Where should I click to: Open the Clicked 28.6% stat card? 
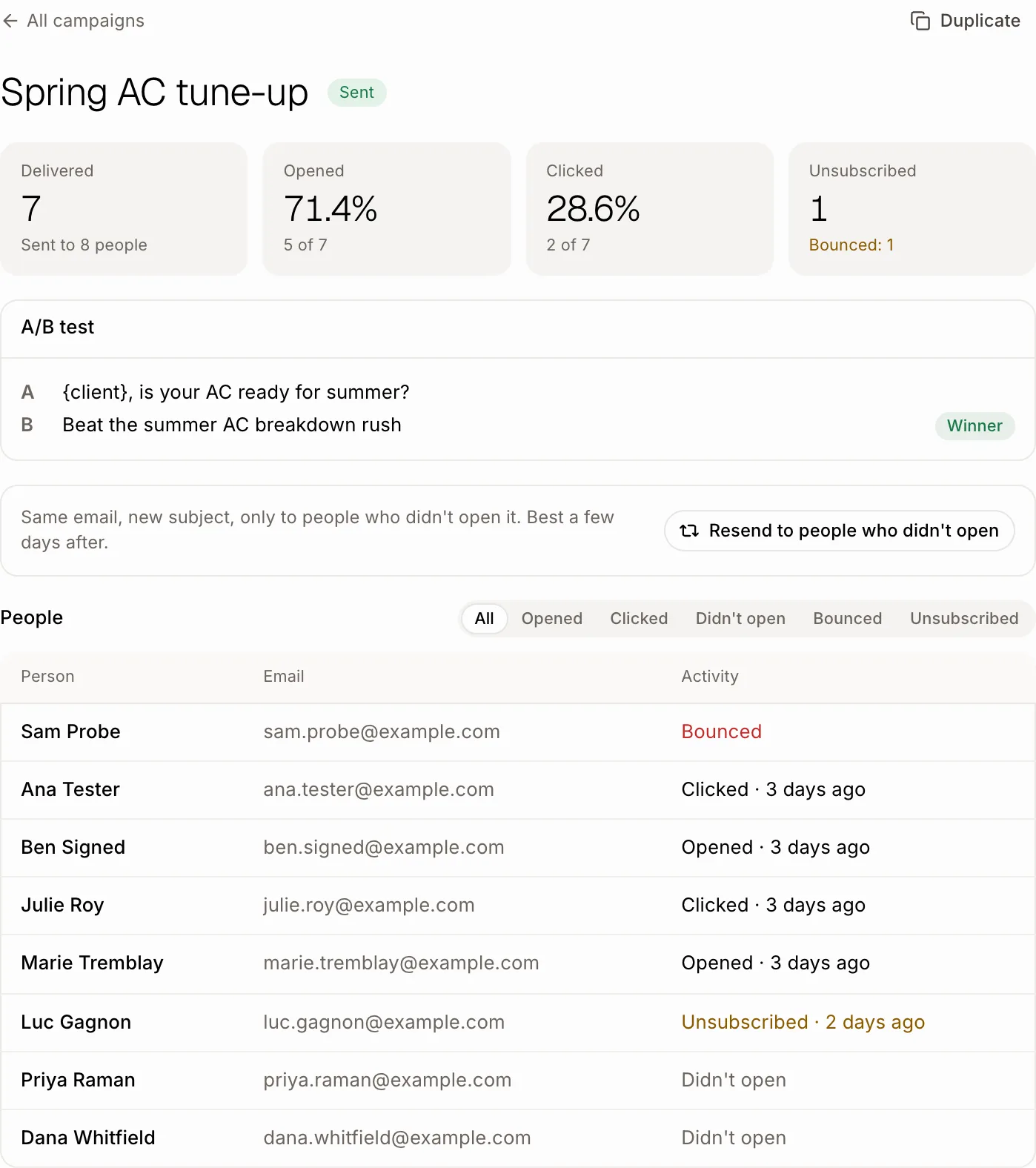pyautogui.click(x=650, y=209)
